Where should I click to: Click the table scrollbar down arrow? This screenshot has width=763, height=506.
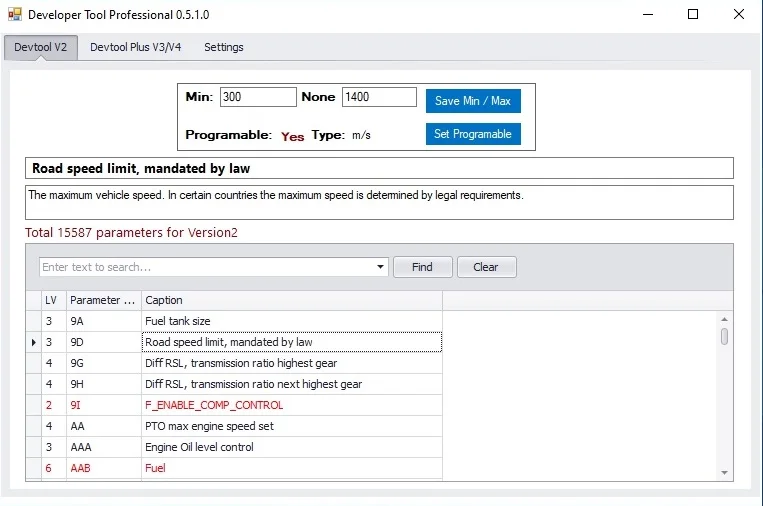pyautogui.click(x=724, y=472)
